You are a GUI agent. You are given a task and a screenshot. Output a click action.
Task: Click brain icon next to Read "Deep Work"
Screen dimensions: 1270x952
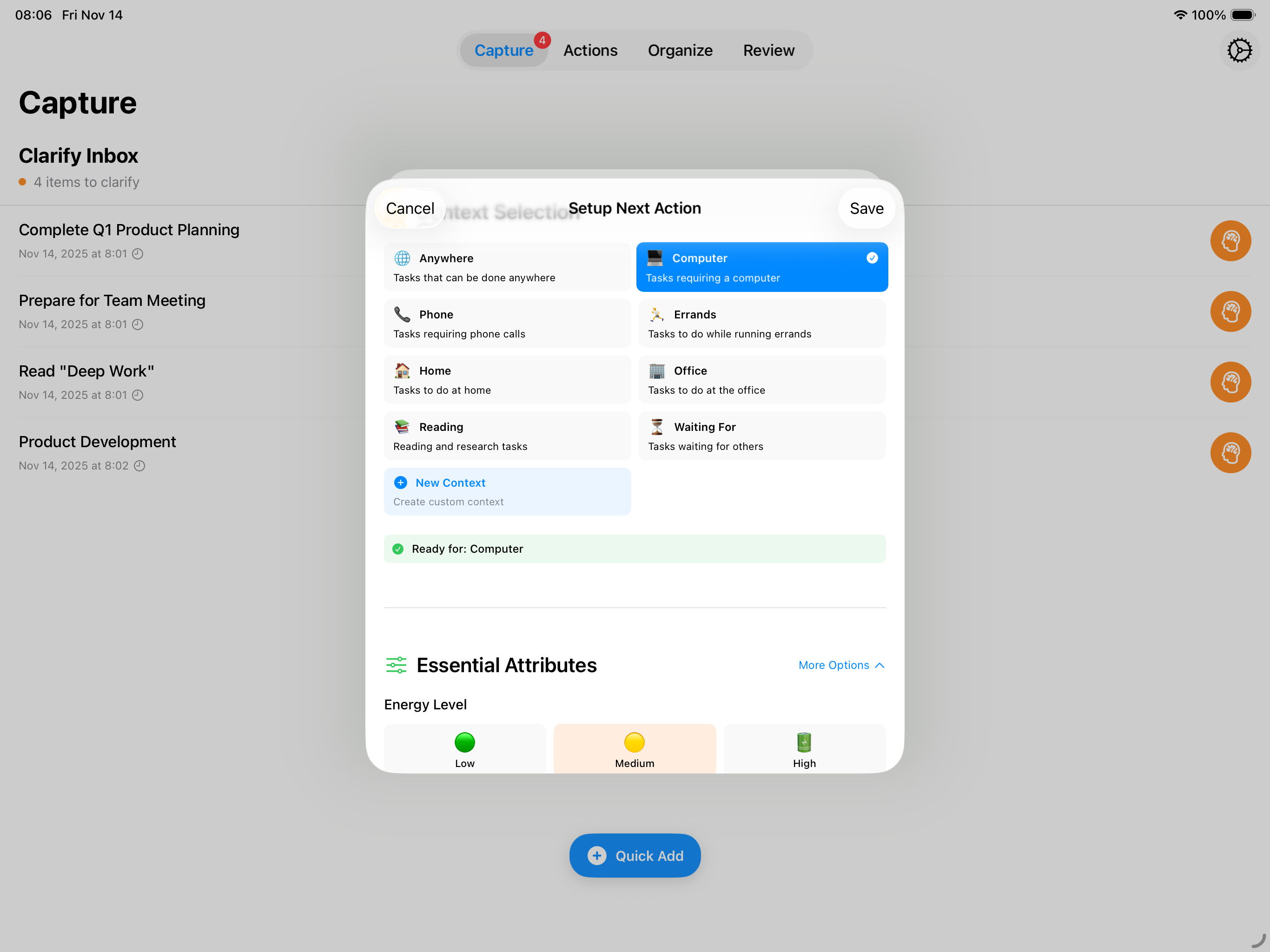click(x=1230, y=382)
